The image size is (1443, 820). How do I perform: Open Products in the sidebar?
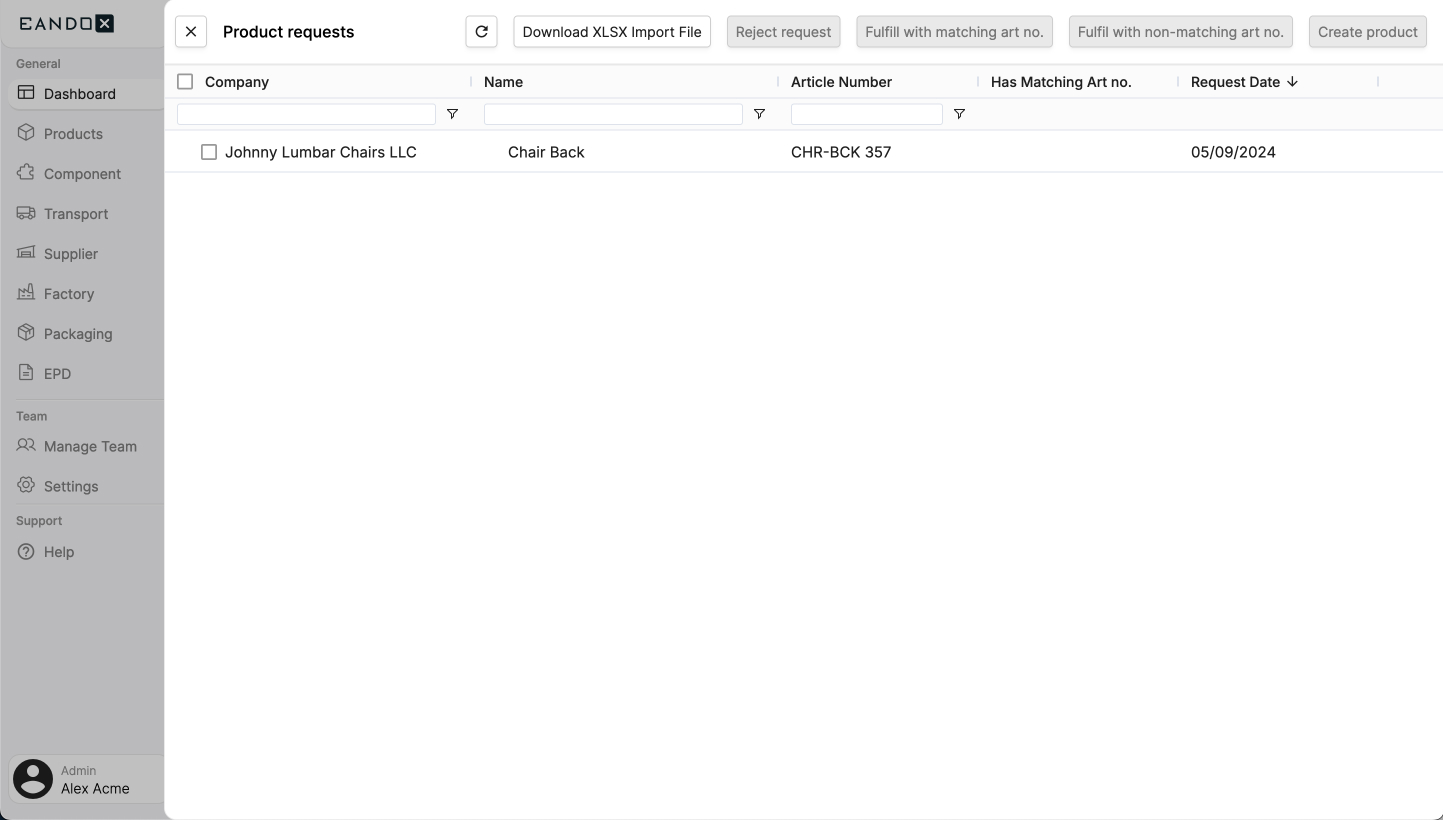point(73,134)
